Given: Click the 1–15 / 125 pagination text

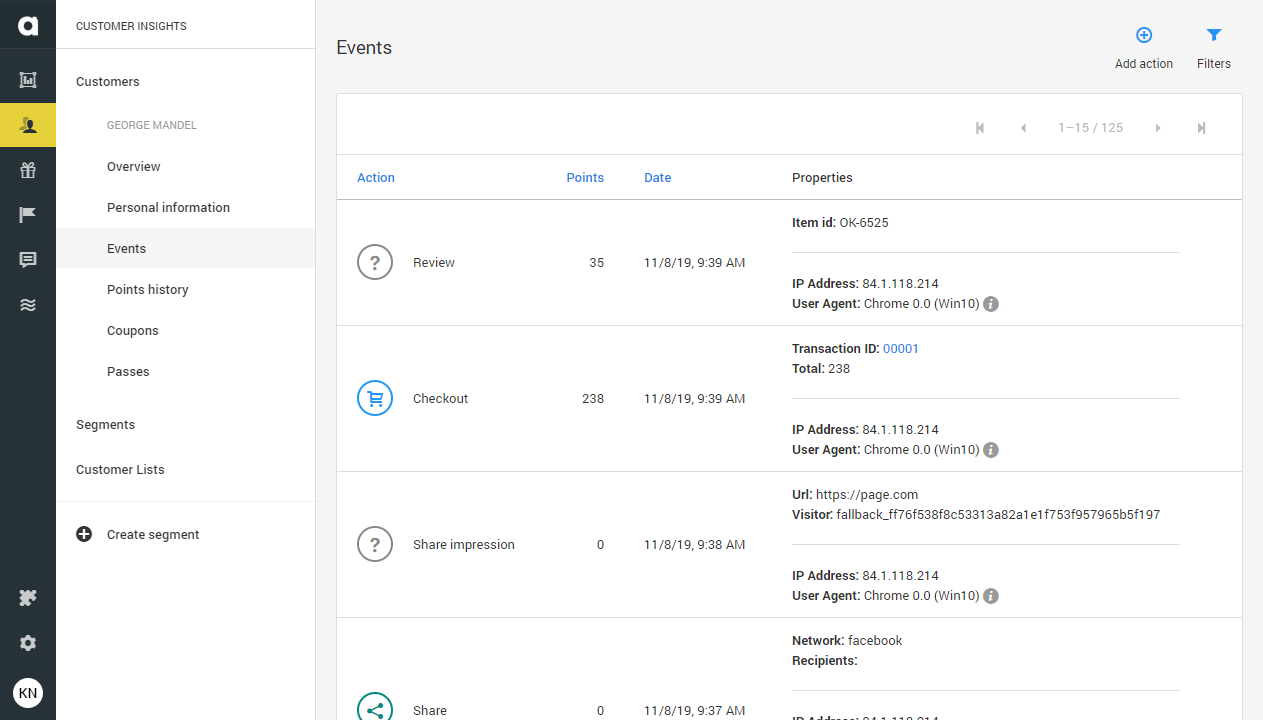Looking at the screenshot, I should click(1091, 128).
